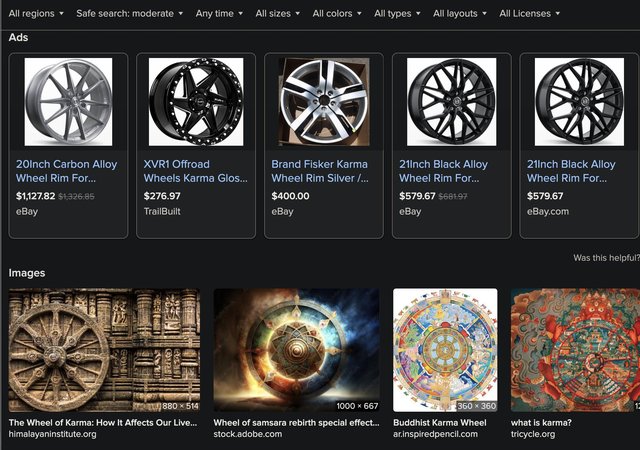This screenshot has width=640, height=450.
Task: Open the eBay.com 21Inch Black Alloy link
Action: click(571, 171)
